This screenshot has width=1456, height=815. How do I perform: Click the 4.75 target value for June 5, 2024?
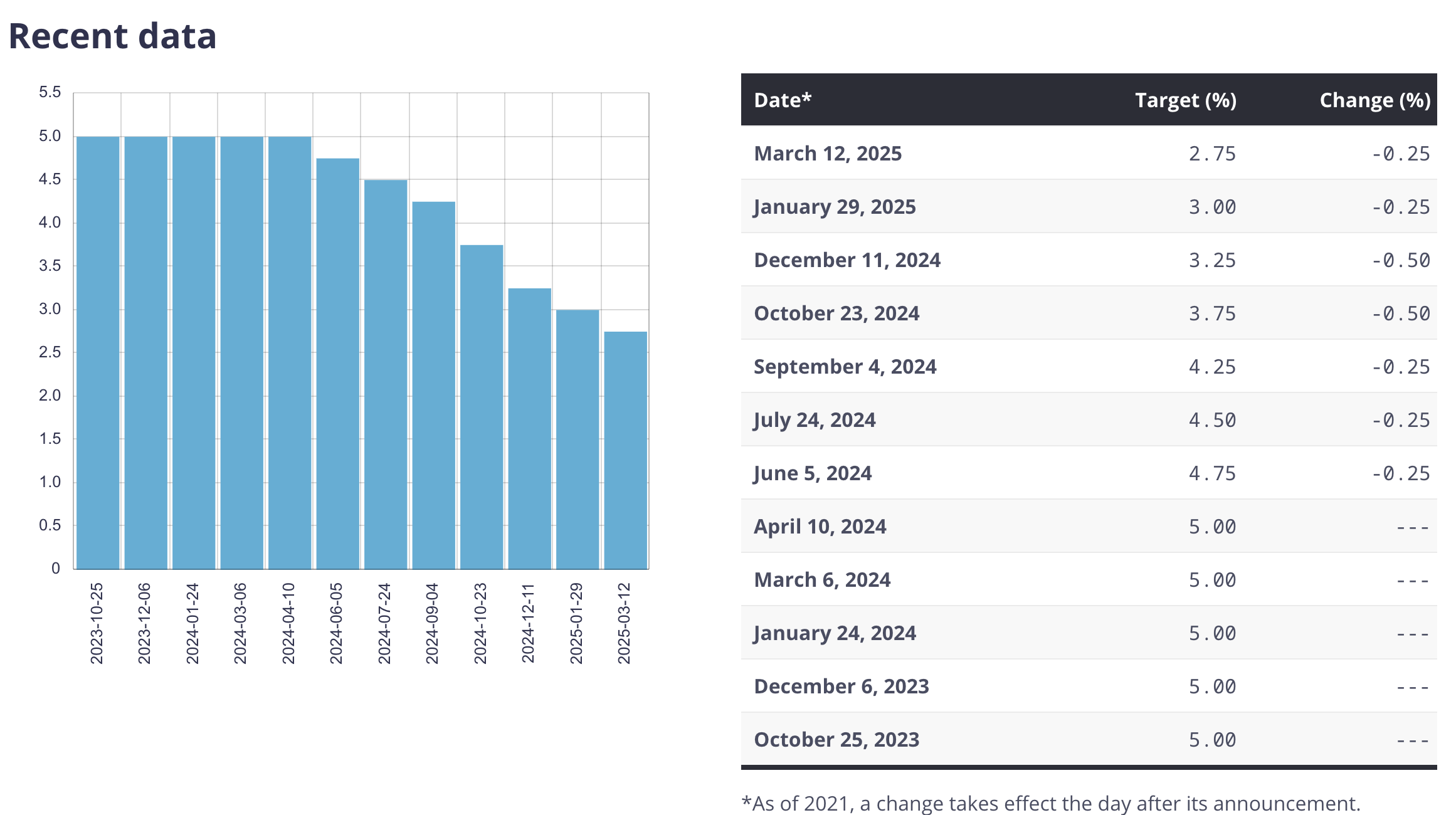click(1211, 473)
